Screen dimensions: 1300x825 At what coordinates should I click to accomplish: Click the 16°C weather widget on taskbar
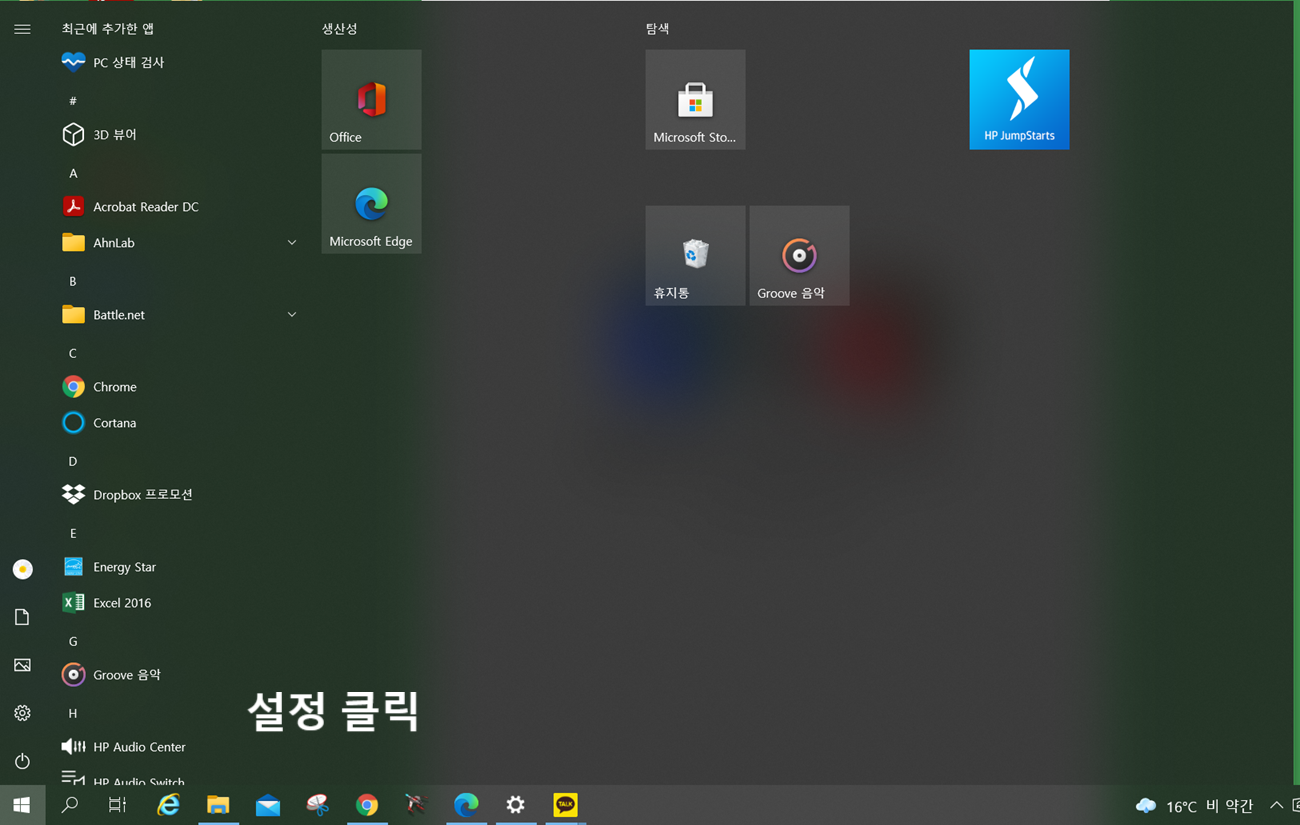click(1194, 806)
